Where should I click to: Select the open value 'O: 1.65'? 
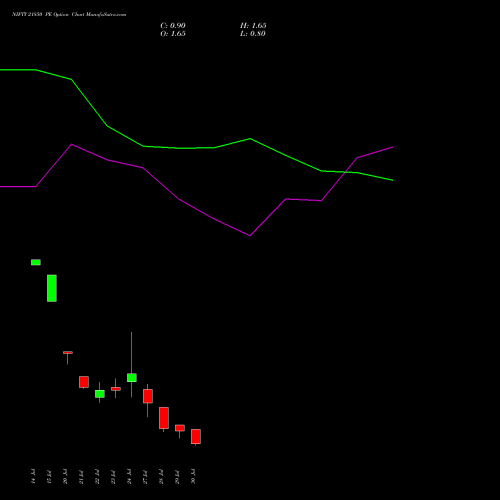click(173, 34)
